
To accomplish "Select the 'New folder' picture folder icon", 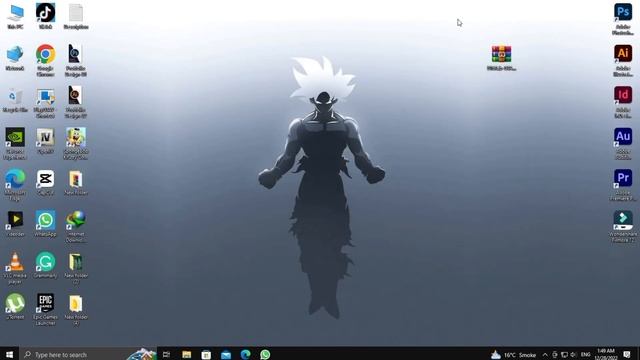I will click(x=76, y=182).
